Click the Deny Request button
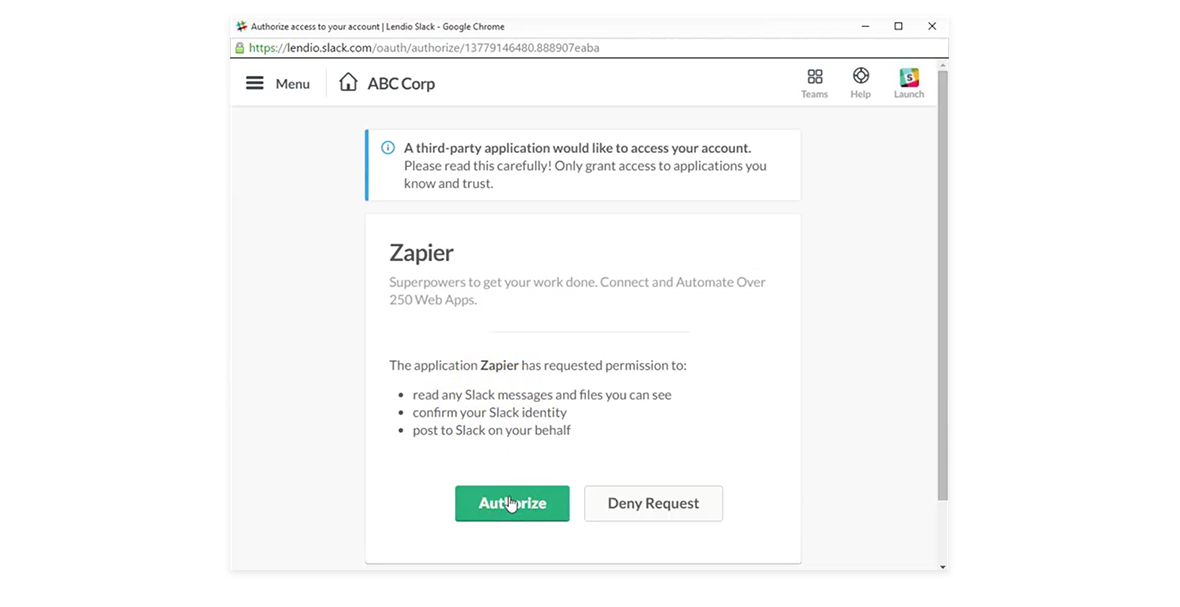This screenshot has width=1180, height=607. (x=653, y=503)
